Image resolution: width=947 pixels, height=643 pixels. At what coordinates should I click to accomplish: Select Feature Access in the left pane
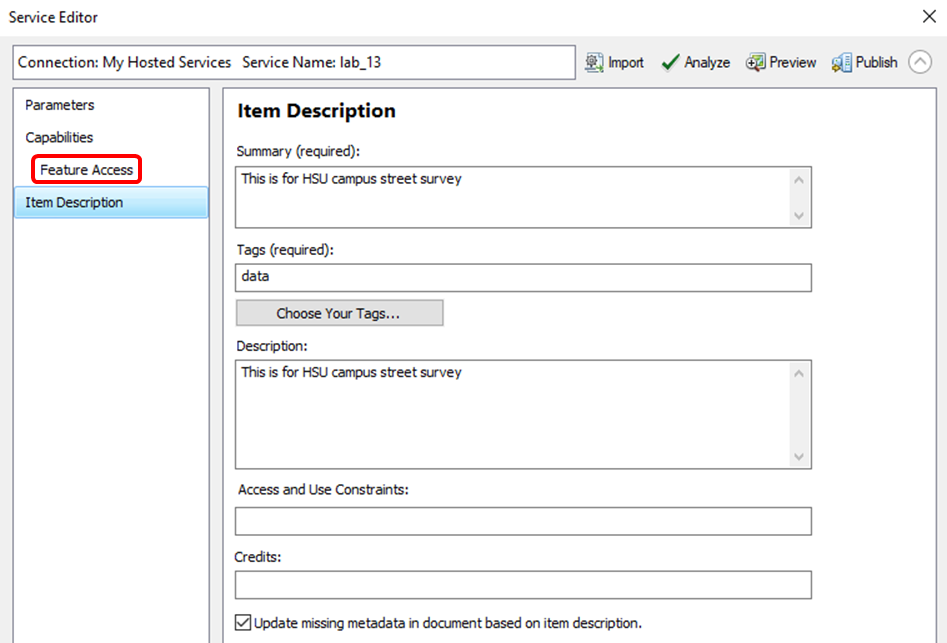tap(87, 170)
